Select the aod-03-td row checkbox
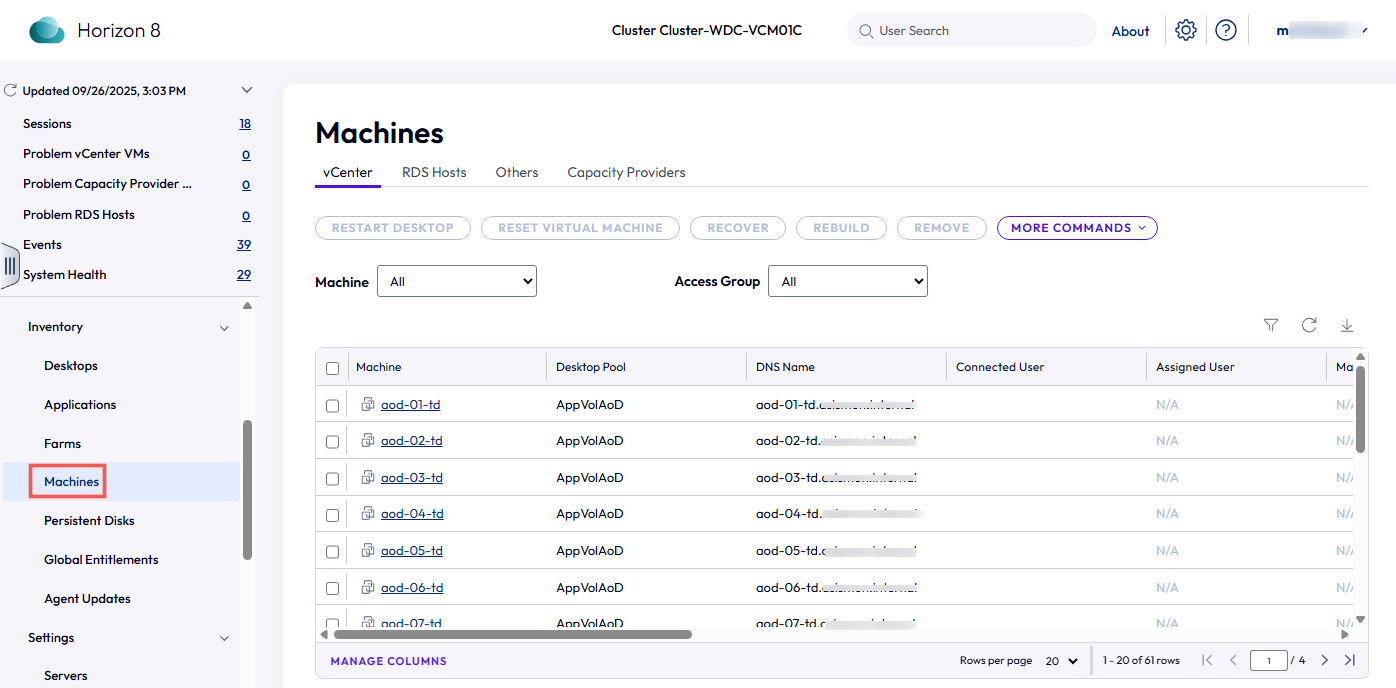Screen dimensions: 1396x688 click(333, 478)
